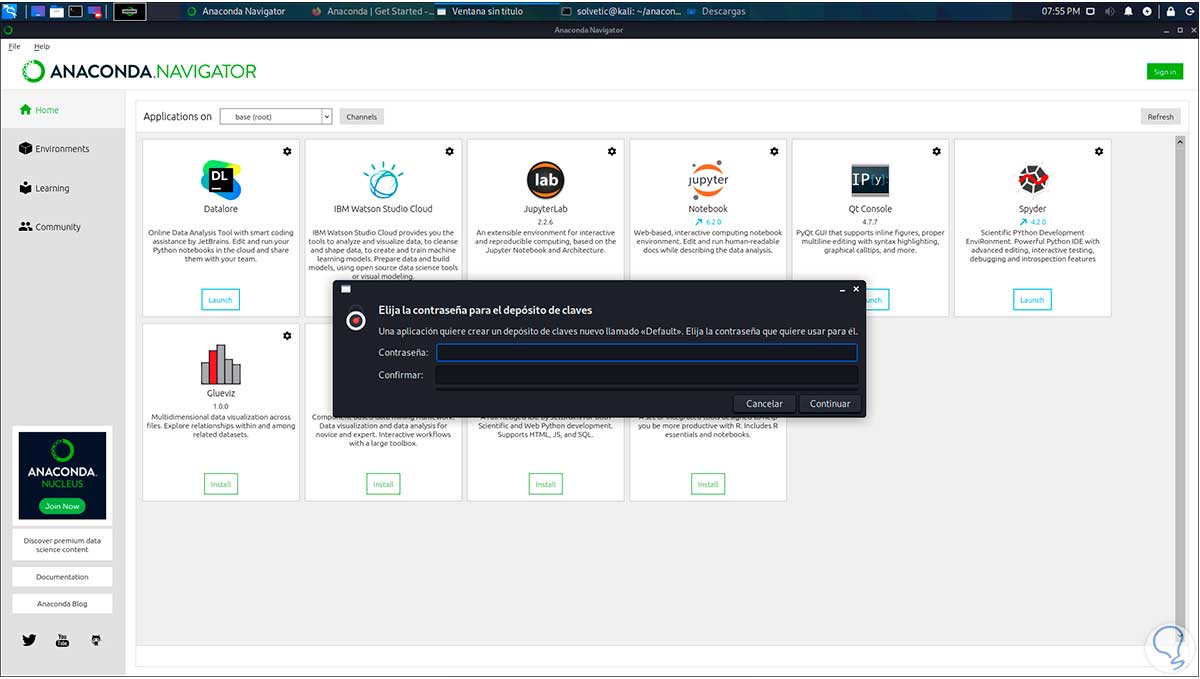1200x679 pixels.
Task: Click Cancelar in keyring dialog
Action: pyautogui.click(x=764, y=404)
